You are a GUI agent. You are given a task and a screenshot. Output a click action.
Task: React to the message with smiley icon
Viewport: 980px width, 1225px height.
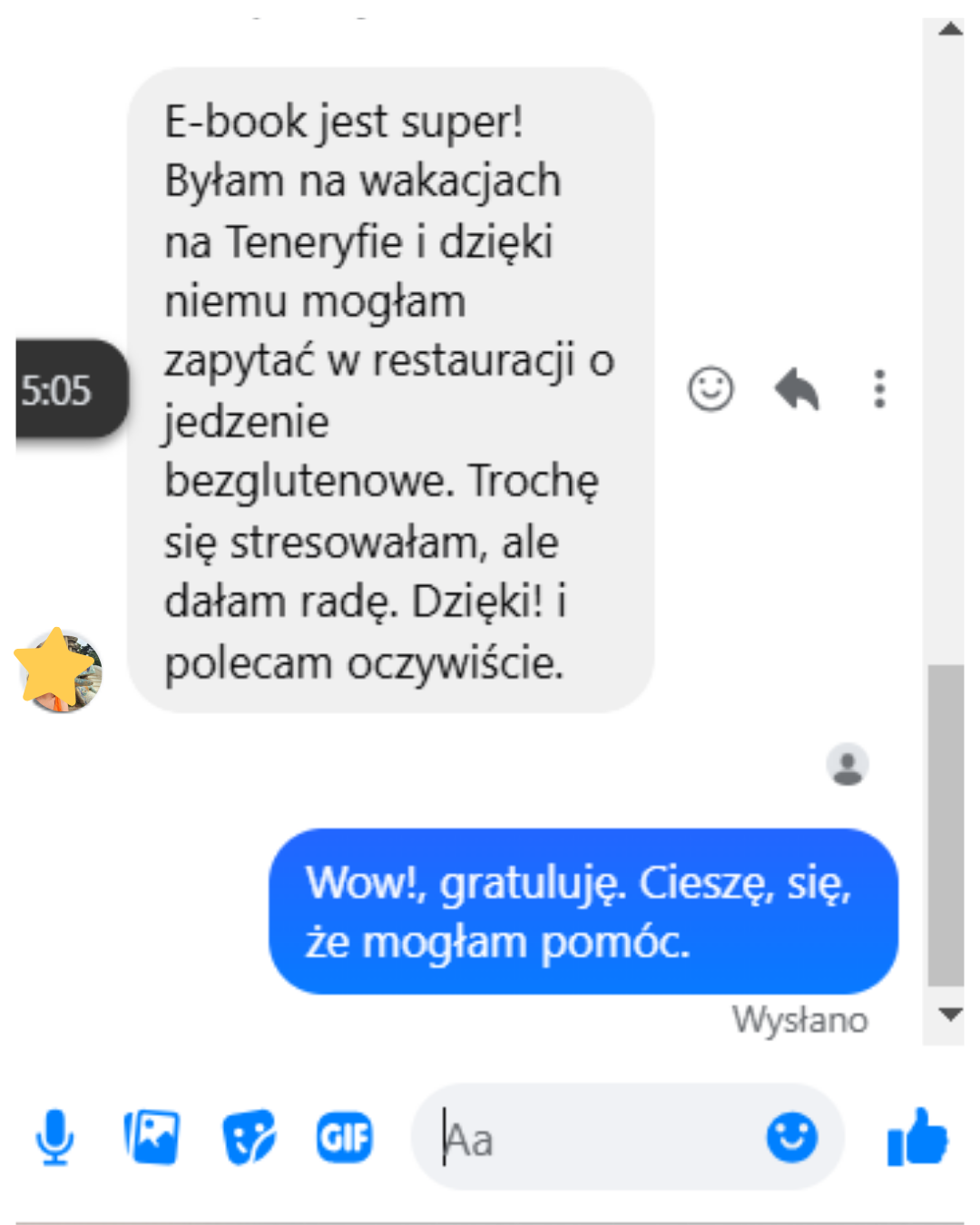(710, 389)
